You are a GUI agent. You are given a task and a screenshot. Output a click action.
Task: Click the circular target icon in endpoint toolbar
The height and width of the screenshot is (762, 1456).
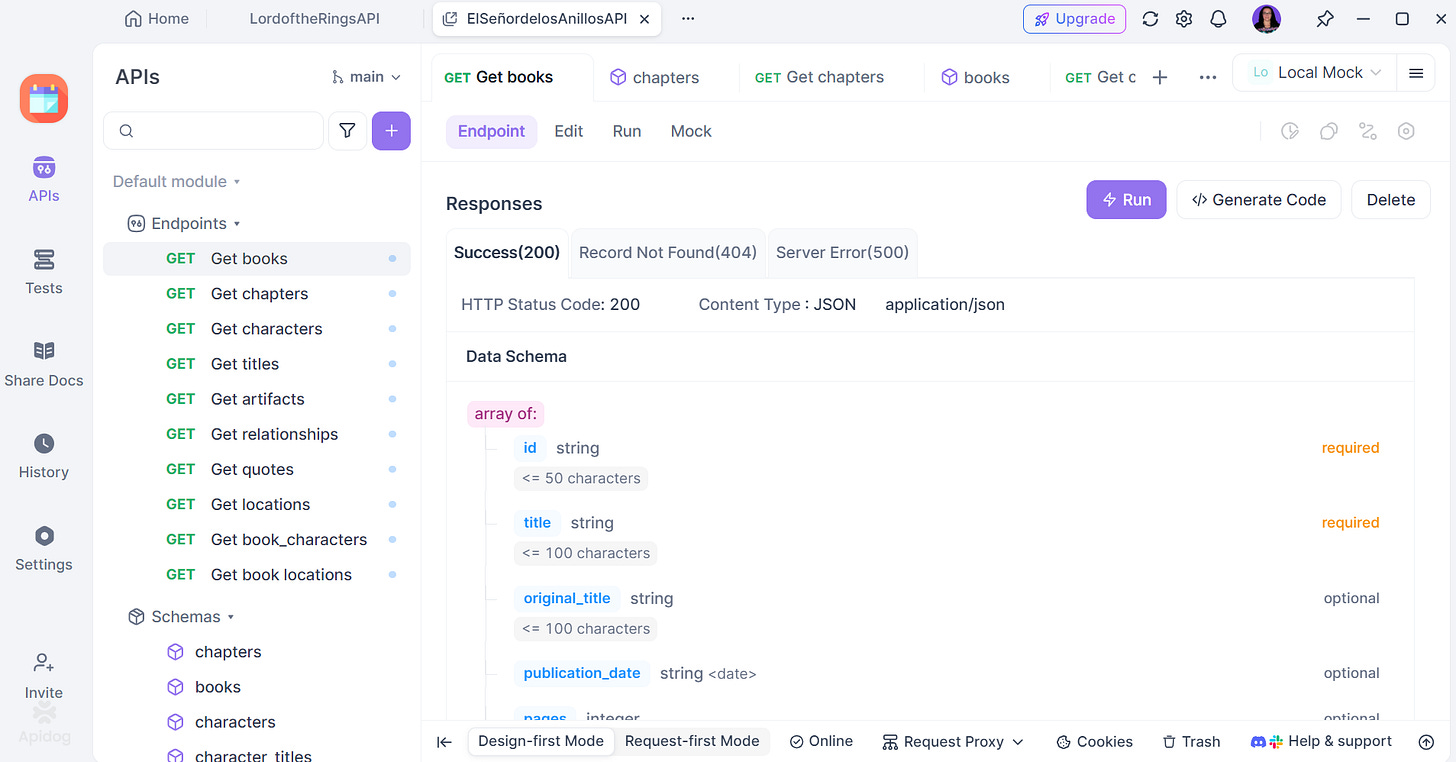[1407, 131]
